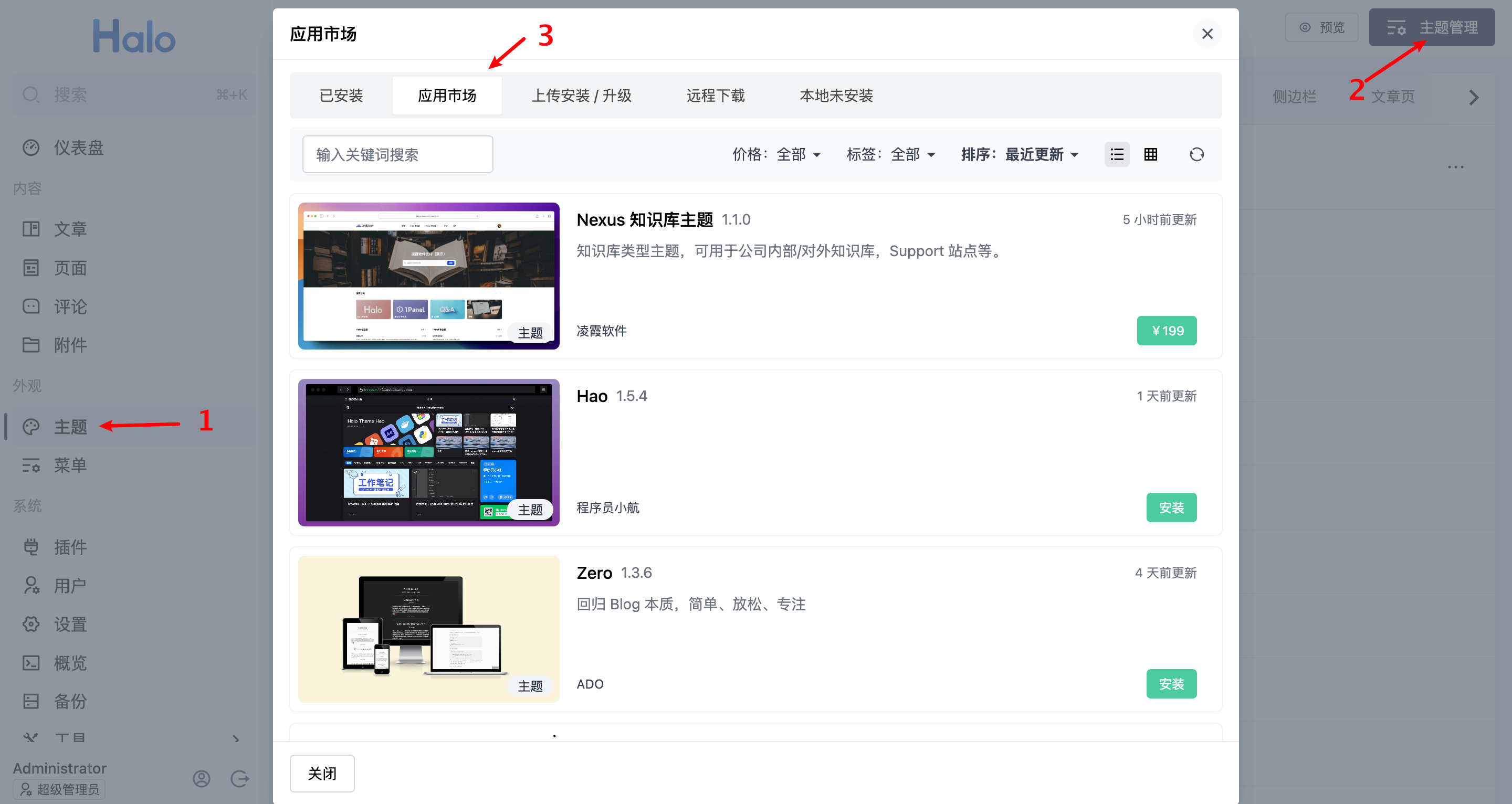This screenshot has width=1512, height=804.
Task: Click the Administrator username text
Action: click(x=59, y=768)
